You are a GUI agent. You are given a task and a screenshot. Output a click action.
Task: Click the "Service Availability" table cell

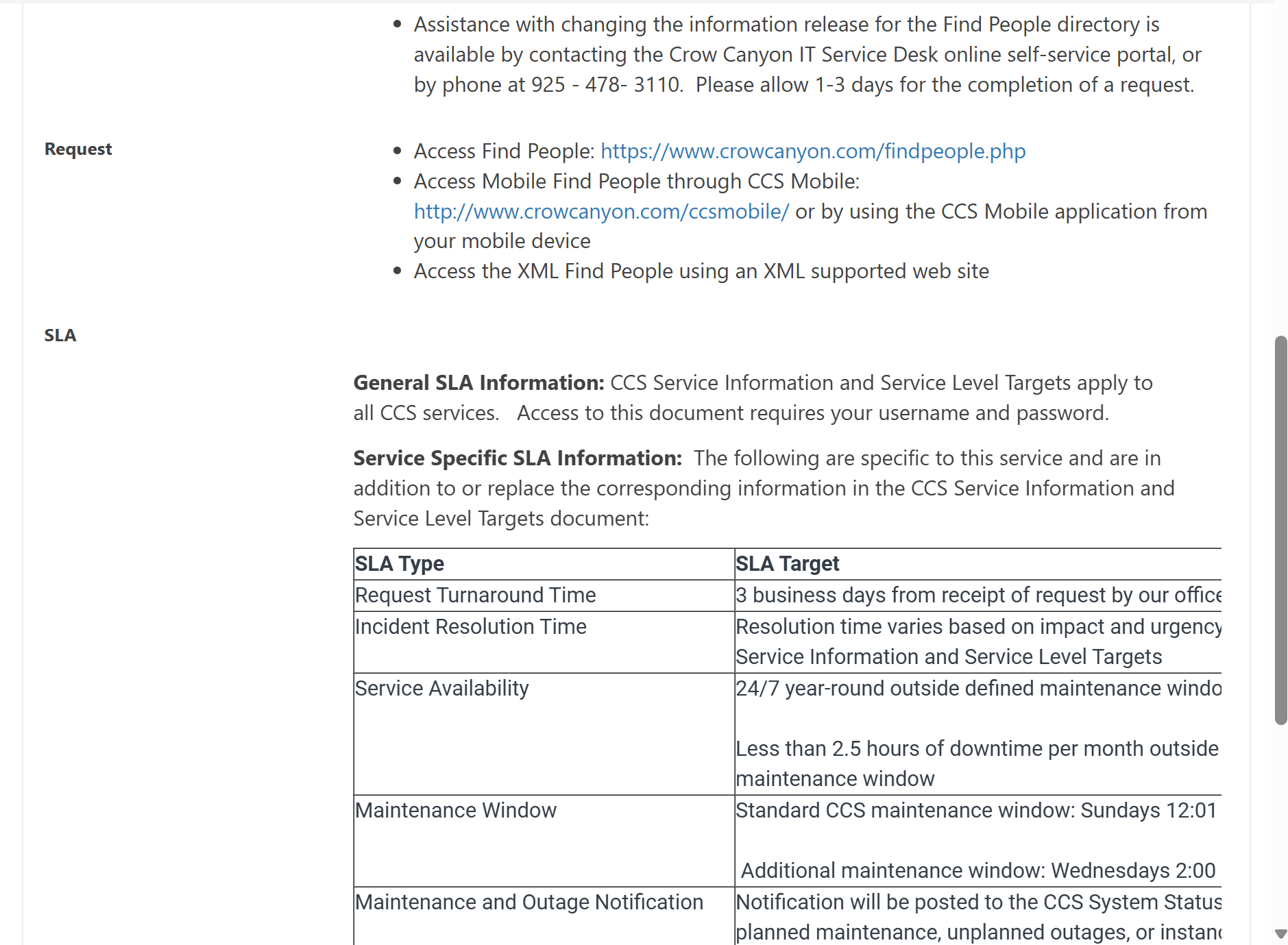(x=441, y=688)
